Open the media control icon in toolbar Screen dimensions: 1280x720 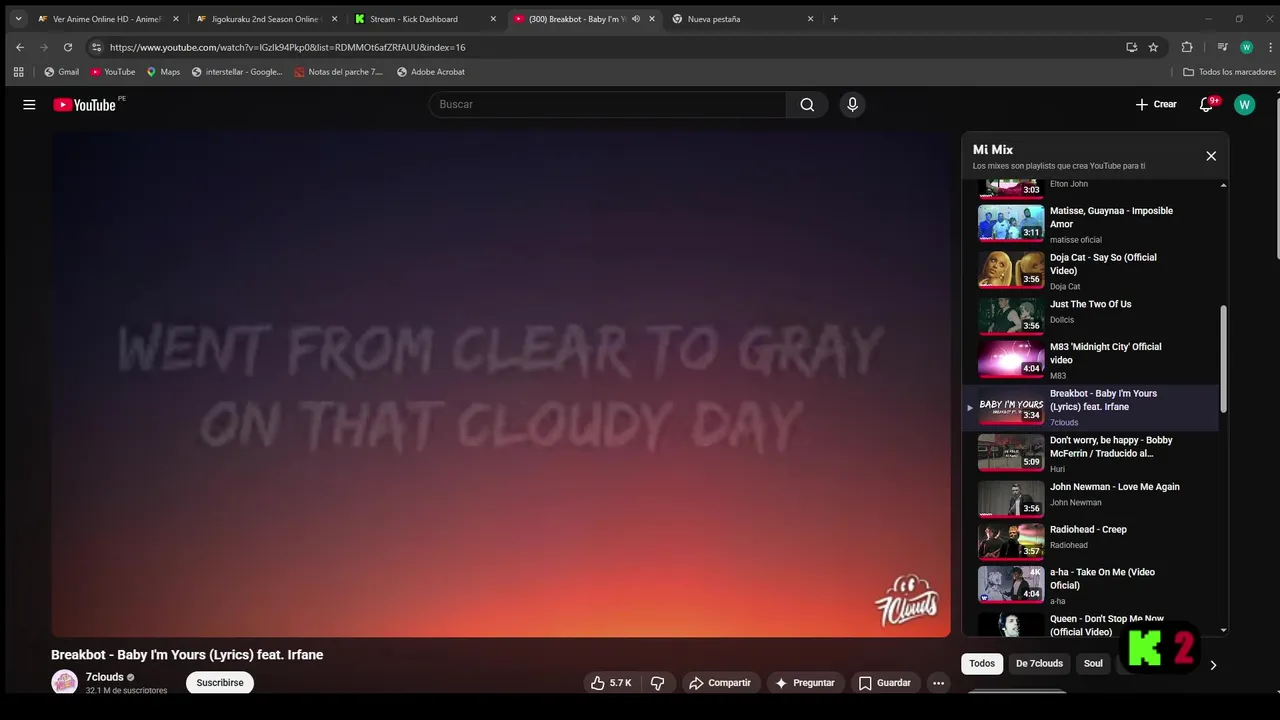[x=1222, y=47]
